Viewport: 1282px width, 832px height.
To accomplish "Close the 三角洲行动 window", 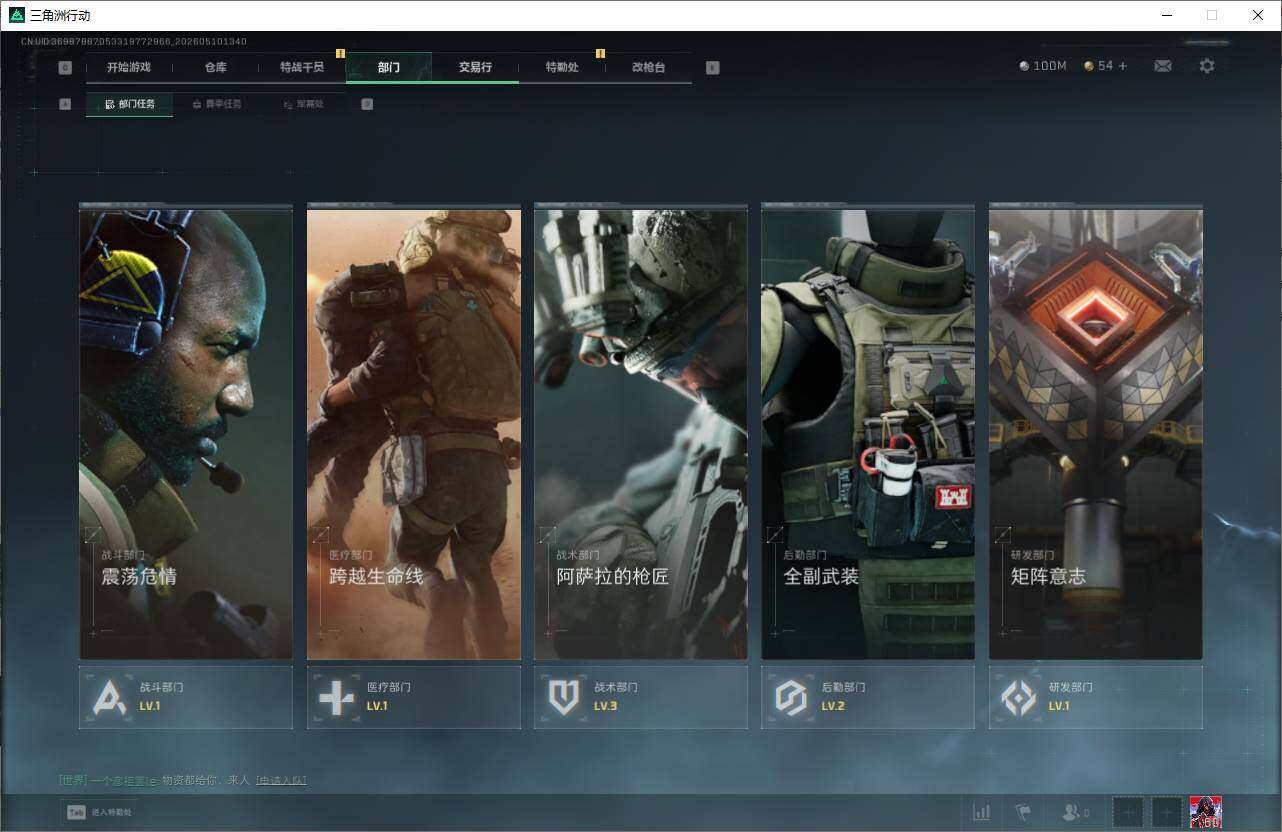I will coord(1258,15).
